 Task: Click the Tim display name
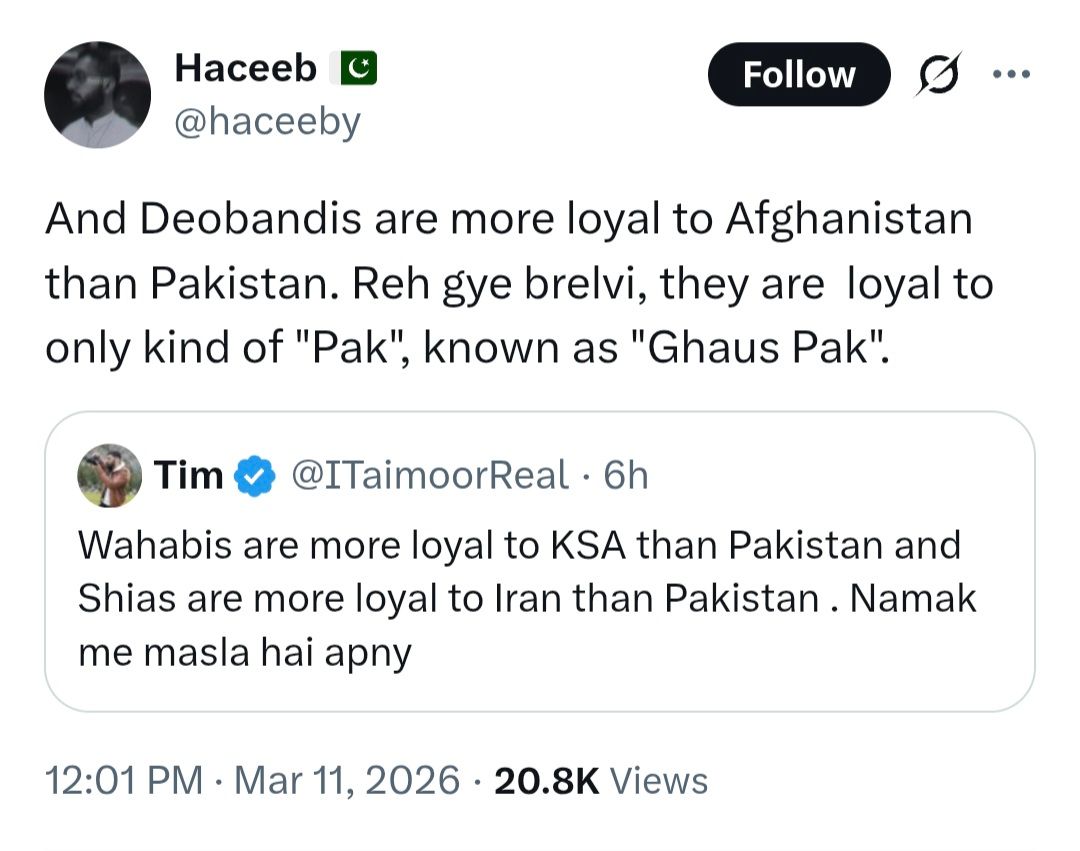pos(188,476)
